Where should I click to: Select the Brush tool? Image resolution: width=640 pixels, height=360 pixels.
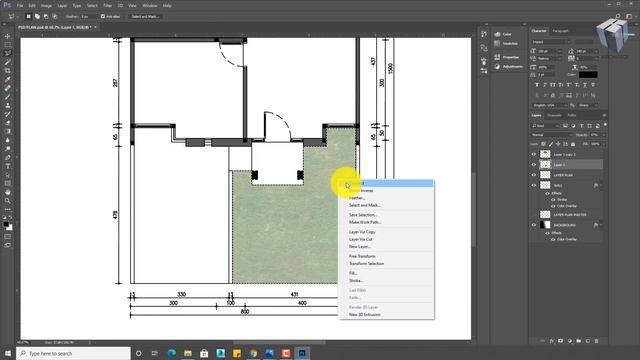(x=8, y=97)
